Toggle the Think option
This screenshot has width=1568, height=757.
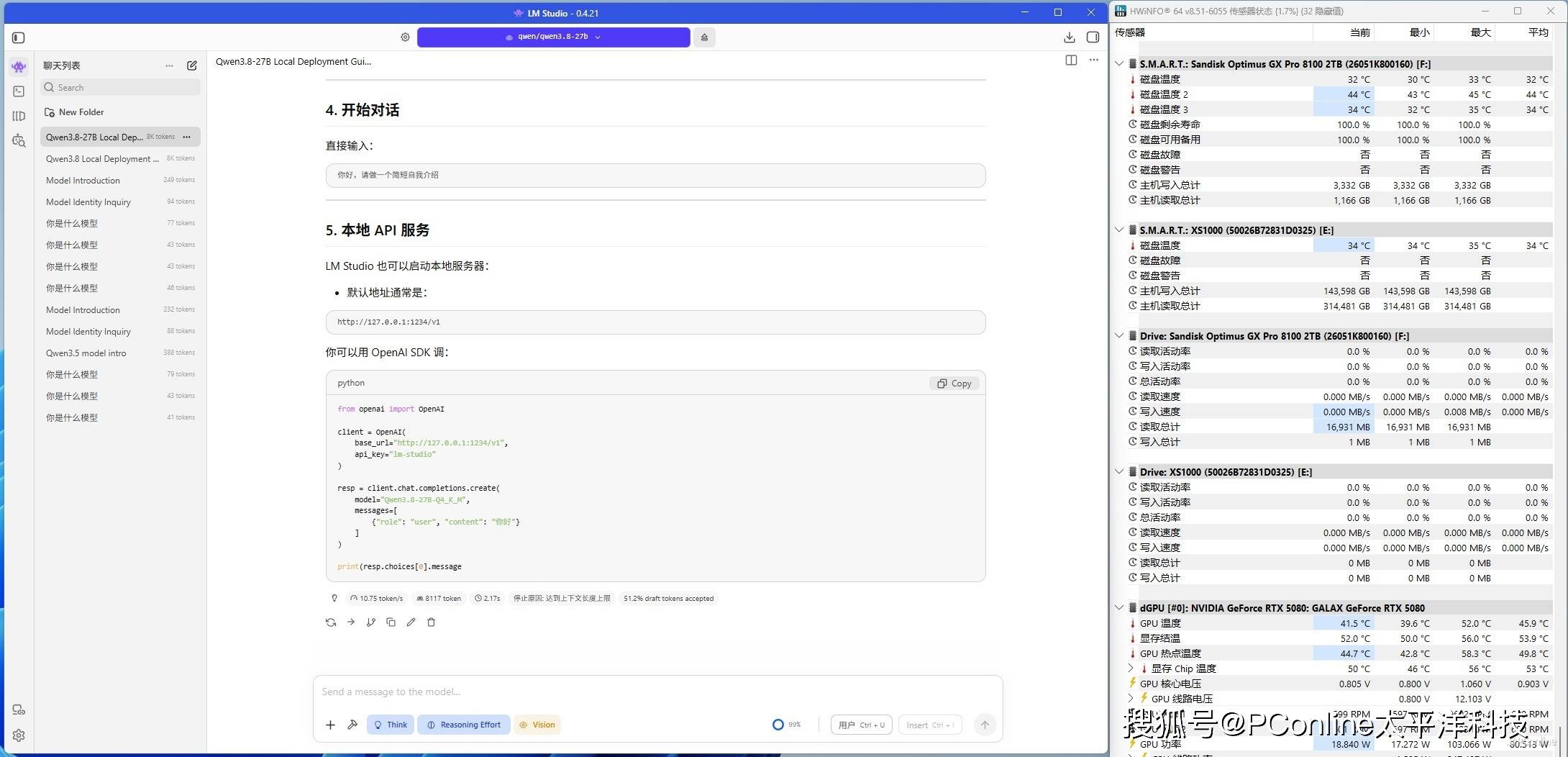(x=391, y=725)
